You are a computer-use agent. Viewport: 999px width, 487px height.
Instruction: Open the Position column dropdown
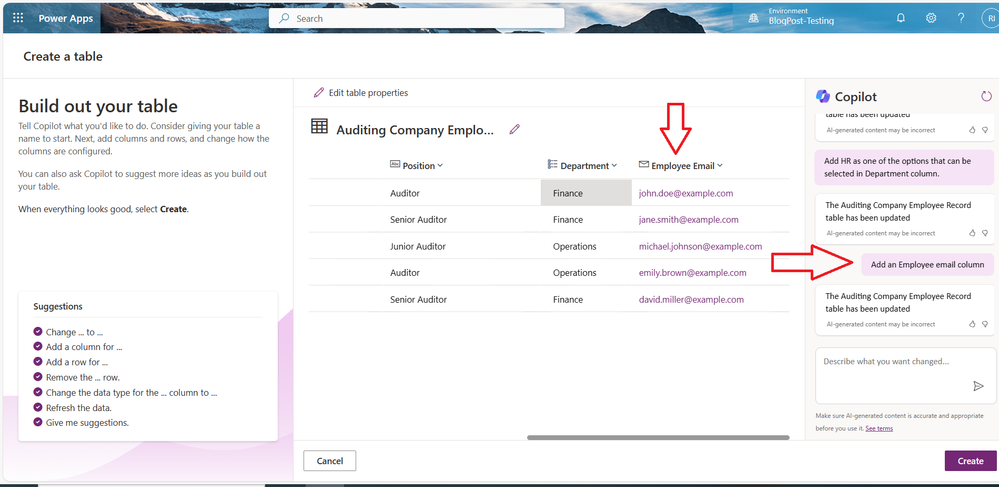pos(440,166)
